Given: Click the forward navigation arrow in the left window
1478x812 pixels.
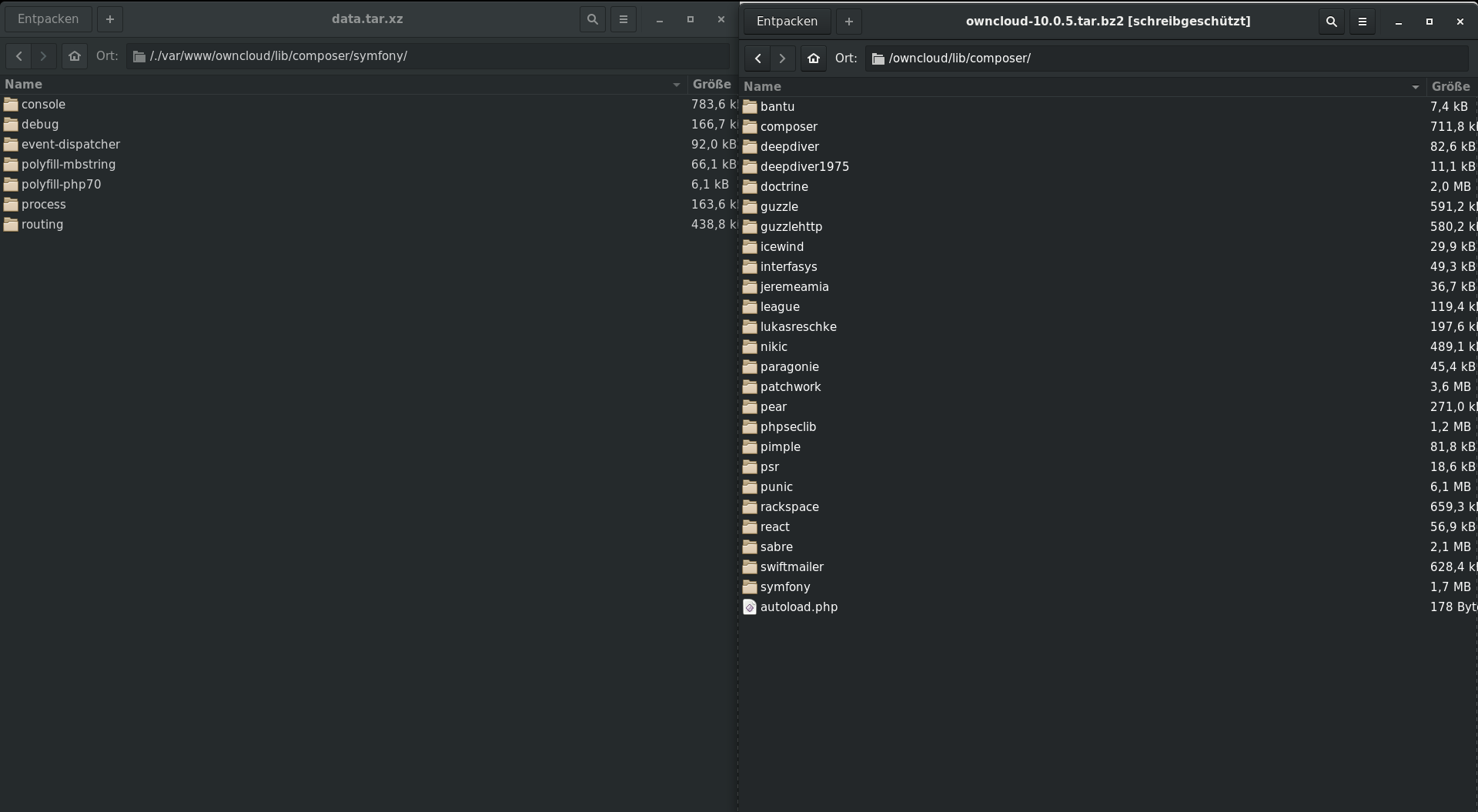Looking at the screenshot, I should point(43,55).
